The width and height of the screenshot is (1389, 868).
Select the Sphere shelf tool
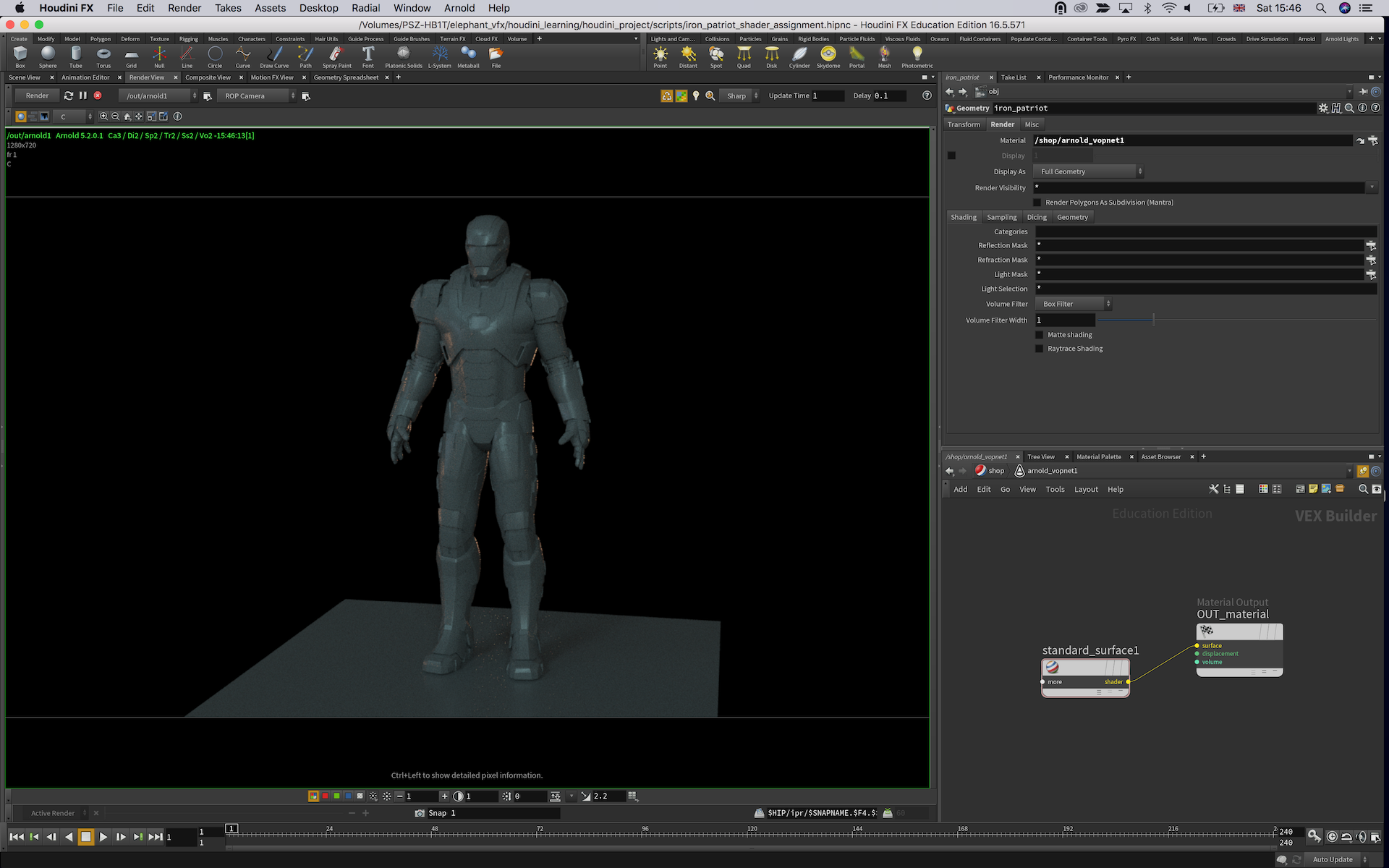tap(48, 54)
